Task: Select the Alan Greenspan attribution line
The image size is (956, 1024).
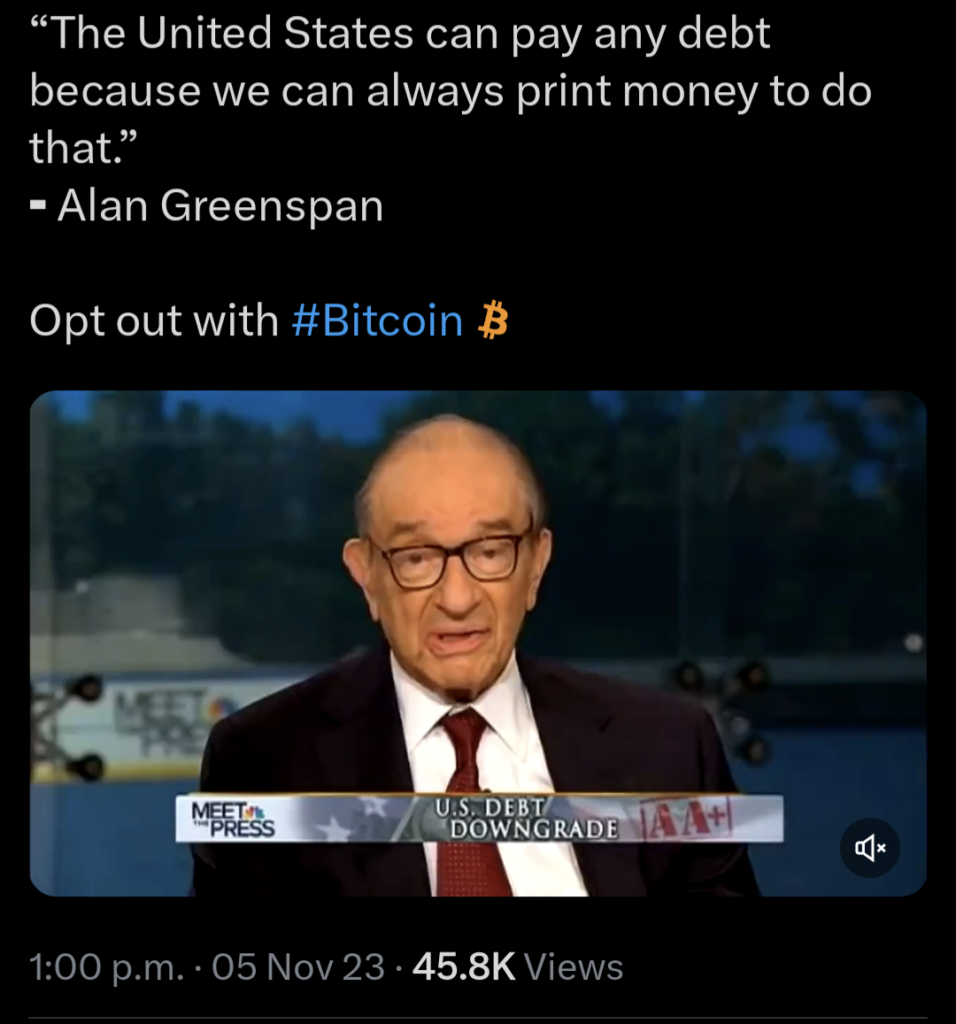Action: point(206,206)
